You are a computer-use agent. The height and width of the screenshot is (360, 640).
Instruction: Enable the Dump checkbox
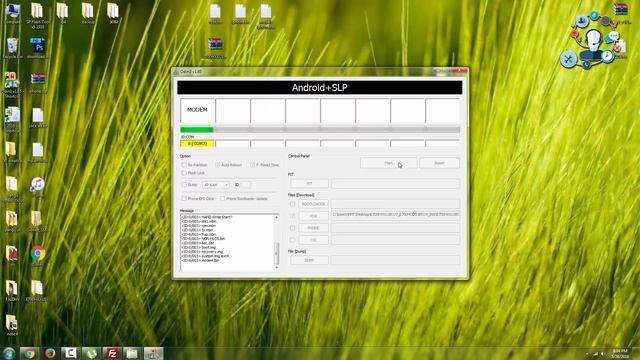click(184, 185)
